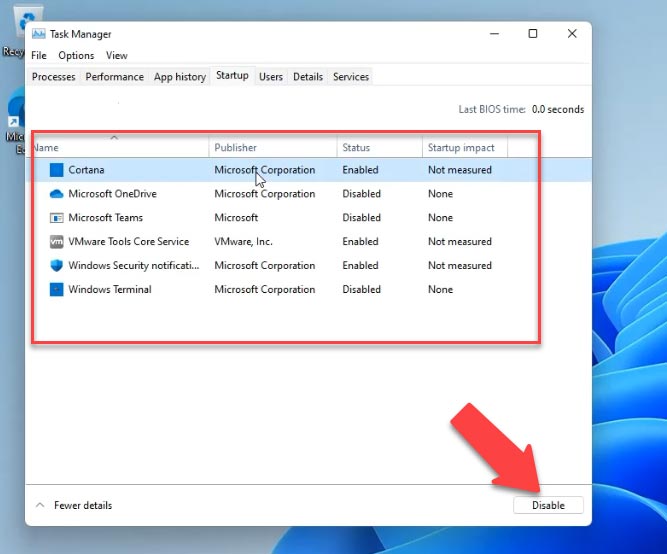Click Microsoft OneDrive's Disabled status cell
The width and height of the screenshot is (667, 554).
[x=362, y=194]
